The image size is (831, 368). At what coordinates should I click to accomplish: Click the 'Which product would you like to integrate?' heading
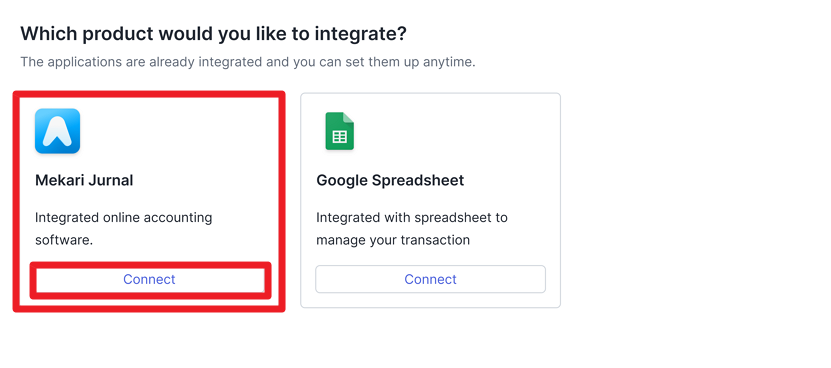(213, 34)
